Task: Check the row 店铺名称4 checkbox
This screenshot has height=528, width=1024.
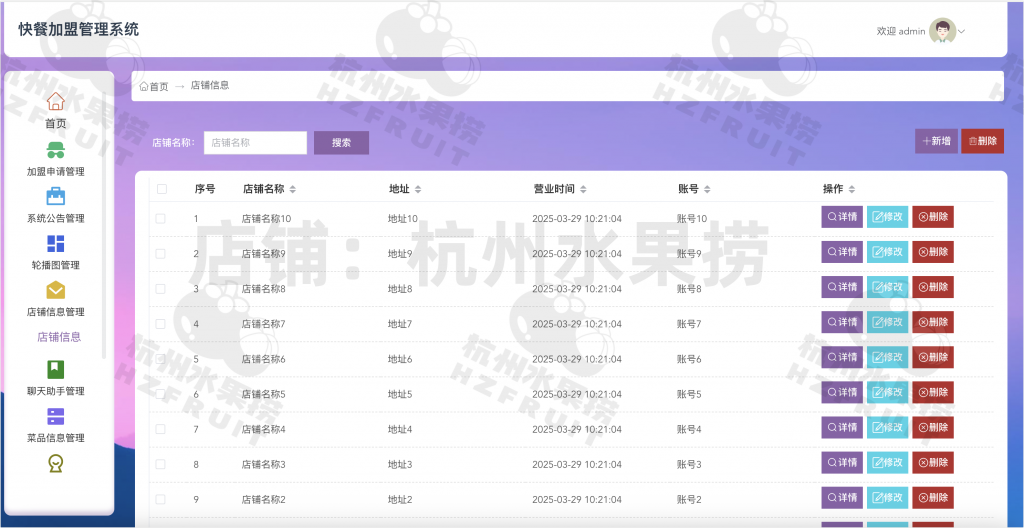Action: [x=161, y=429]
